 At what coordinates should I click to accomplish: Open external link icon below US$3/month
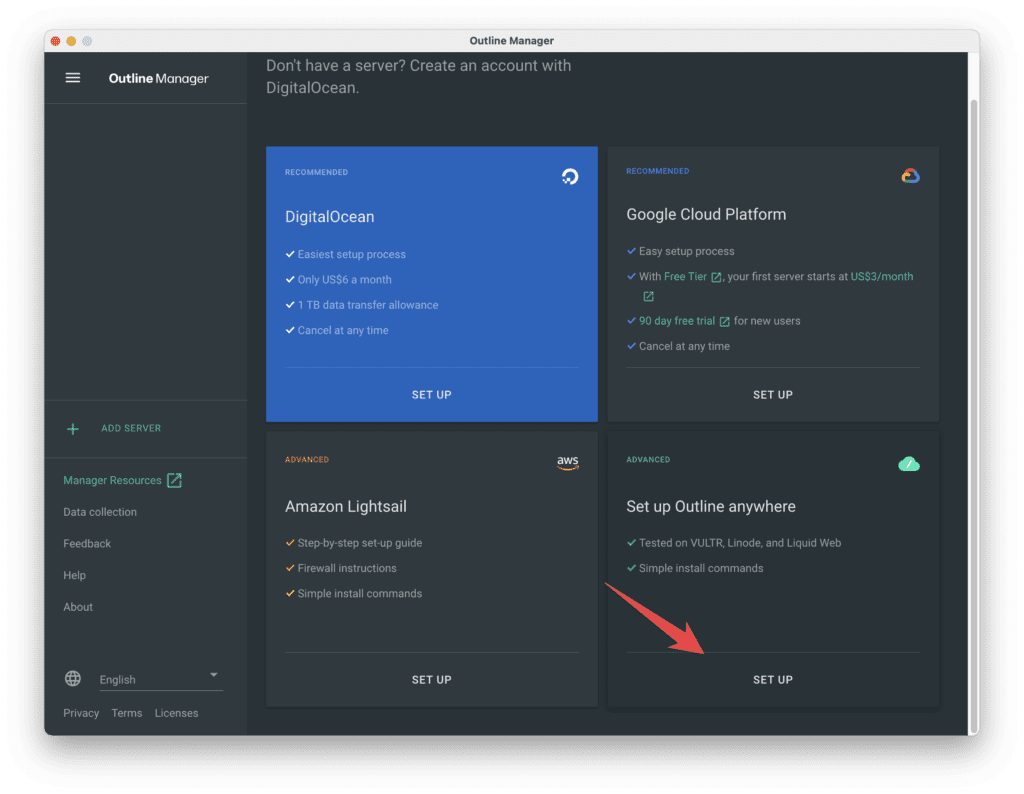(x=648, y=296)
